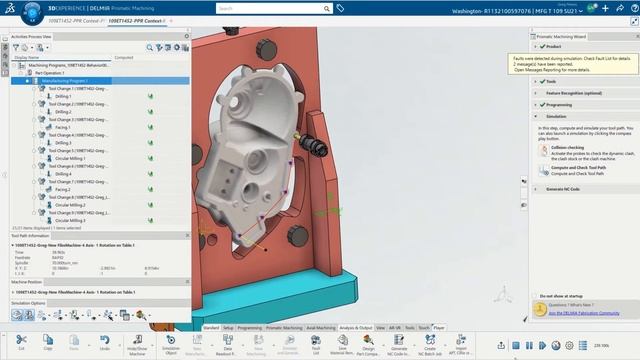Click Collision checking icon in wizard

(x=543, y=151)
